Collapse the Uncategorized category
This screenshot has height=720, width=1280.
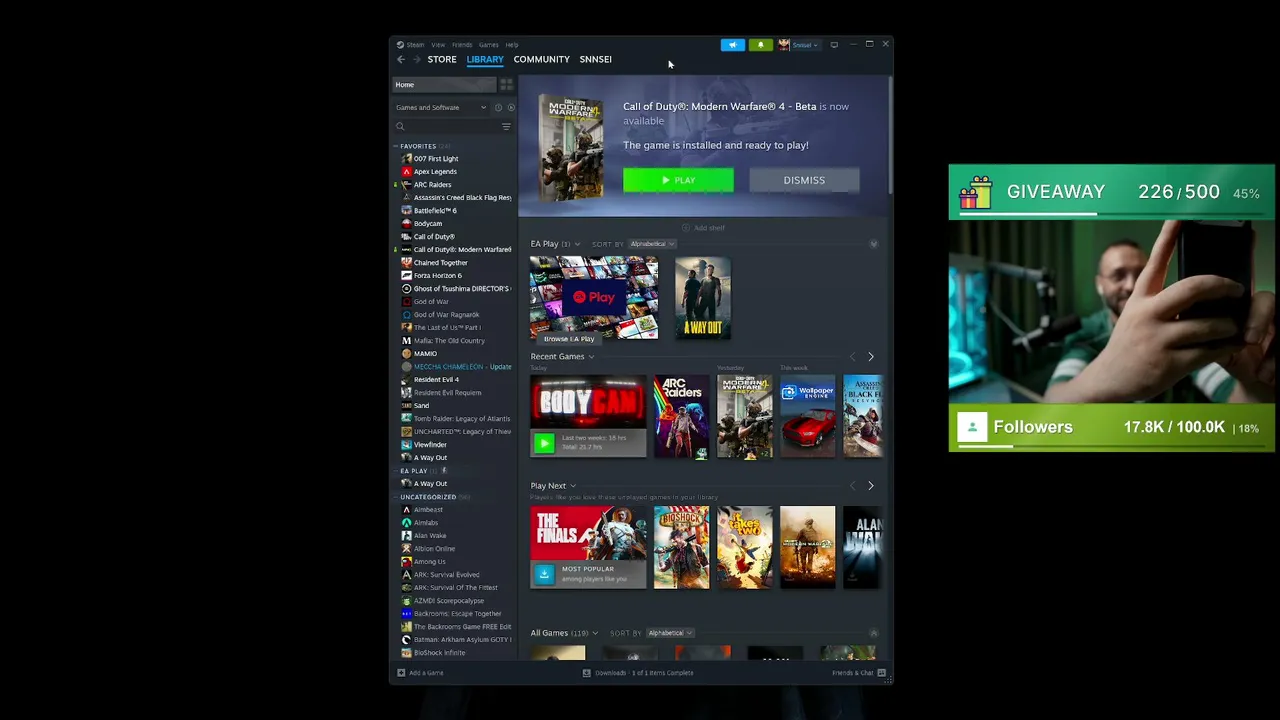(396, 497)
